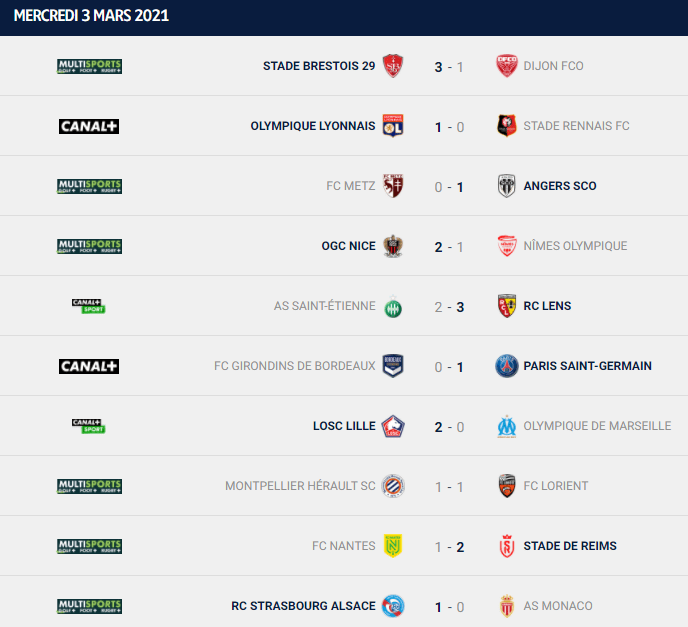Click the Mercredi 3 Mars 2021 header

click(91, 16)
